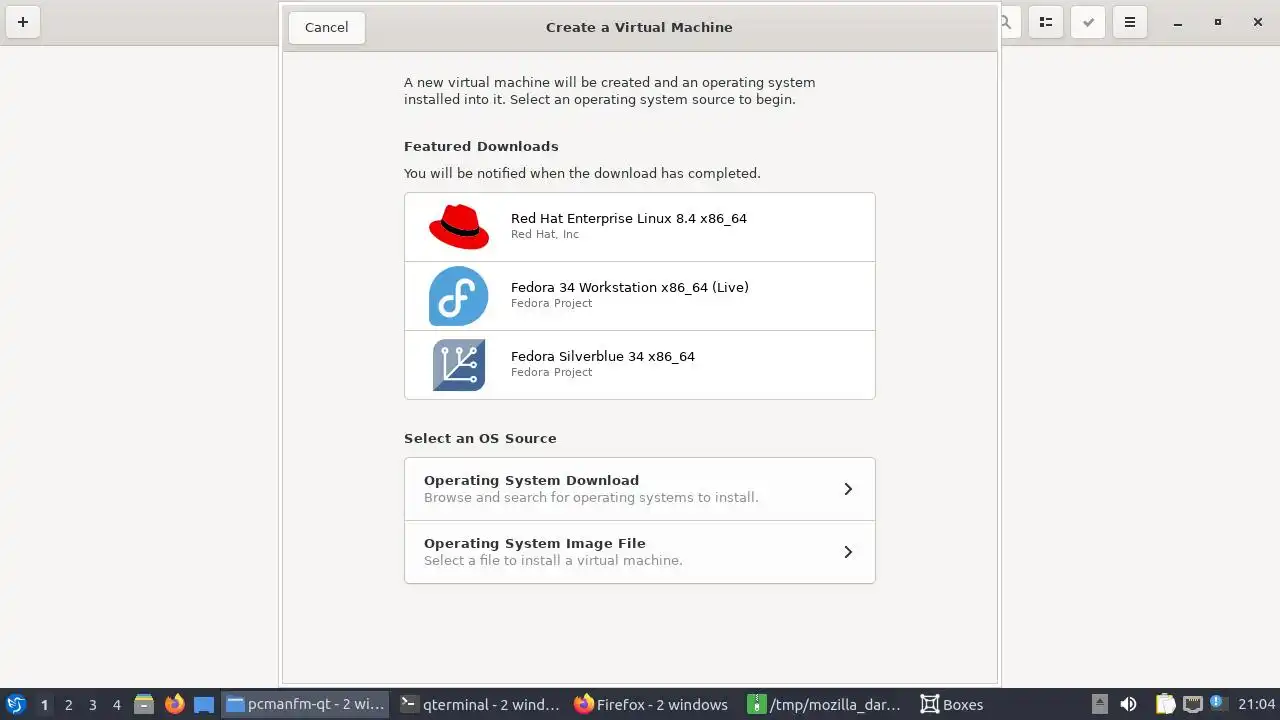Enable selection mode with the checkmark button
1280x720 pixels.
click(1088, 22)
